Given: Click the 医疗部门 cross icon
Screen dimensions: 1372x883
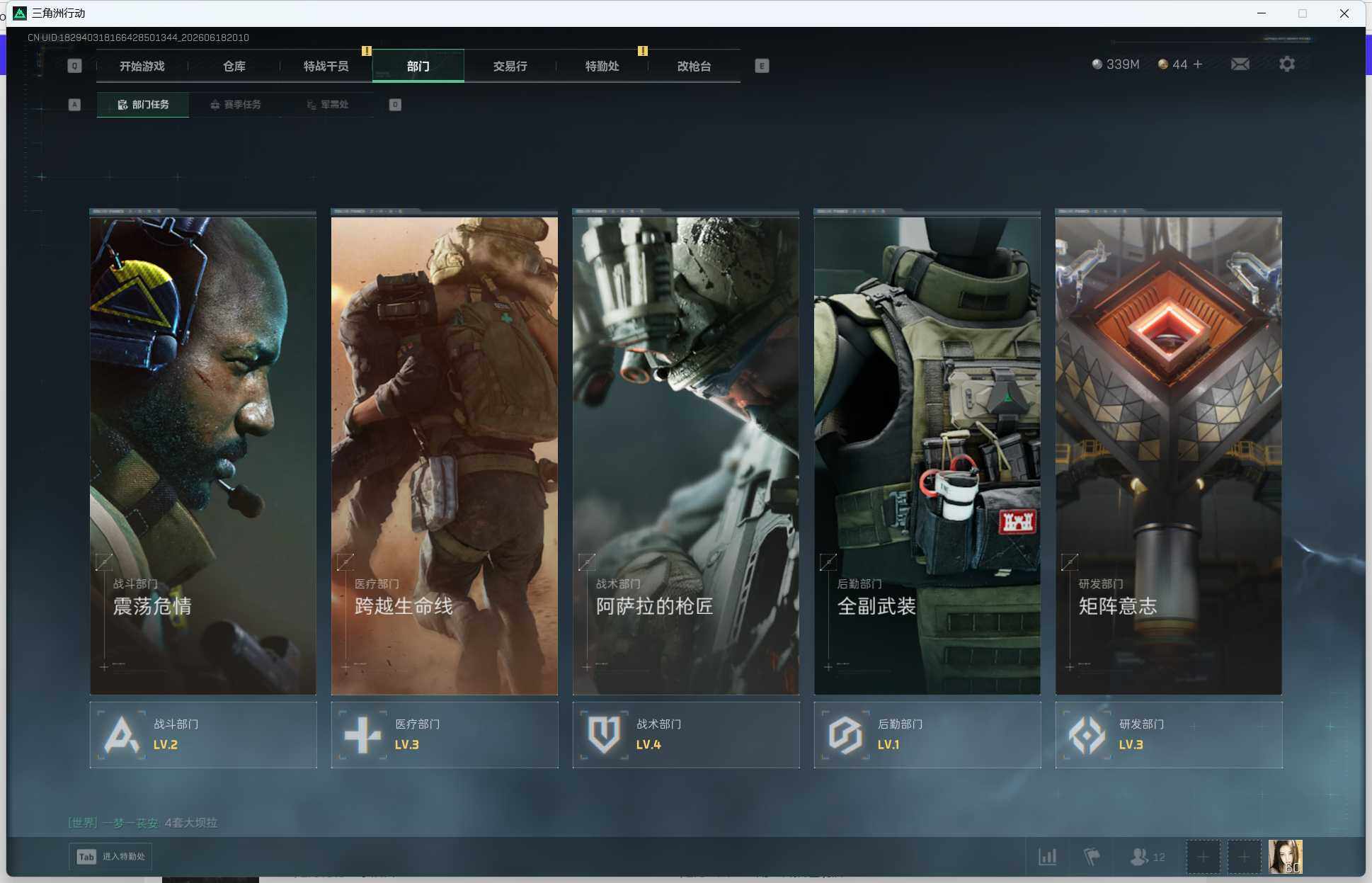Looking at the screenshot, I should tap(362, 735).
